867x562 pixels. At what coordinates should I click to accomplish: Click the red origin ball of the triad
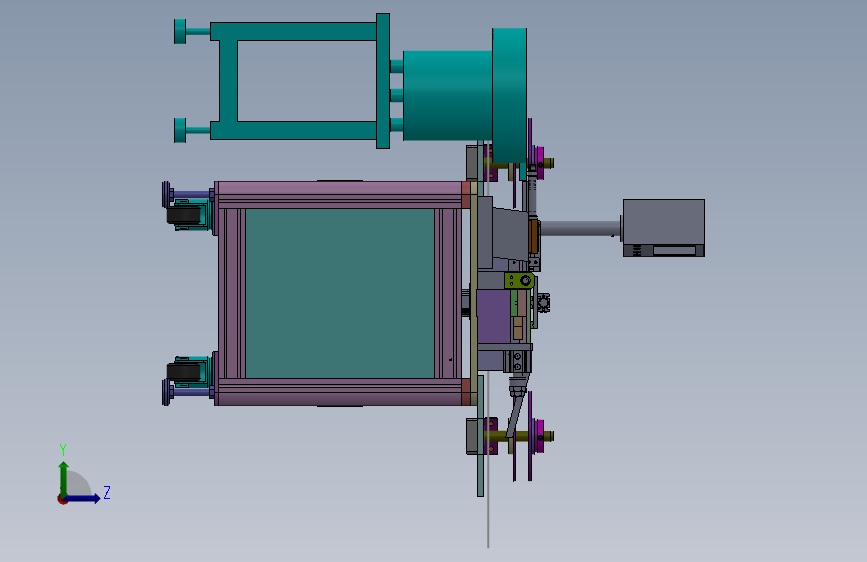(62, 499)
